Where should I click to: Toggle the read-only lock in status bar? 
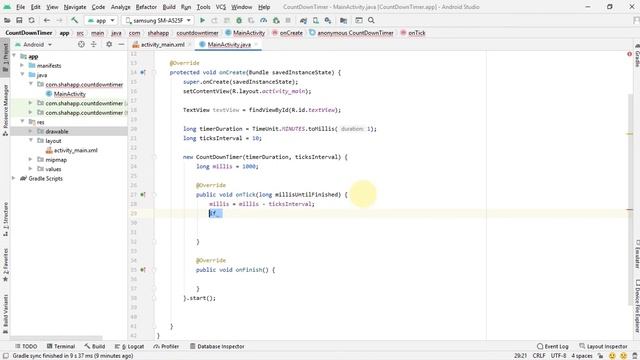(601, 356)
